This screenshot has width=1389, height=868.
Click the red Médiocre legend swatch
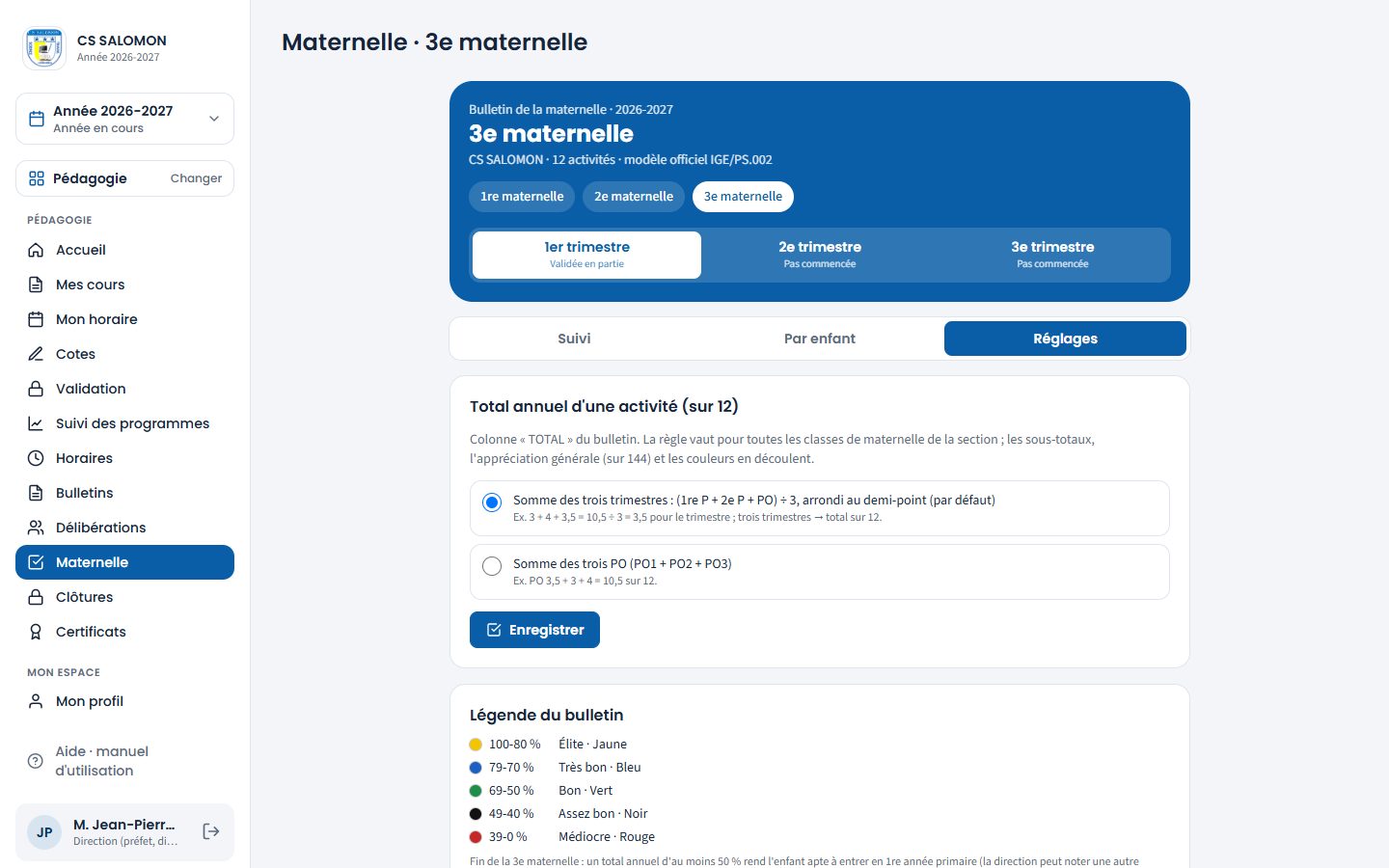click(x=476, y=837)
